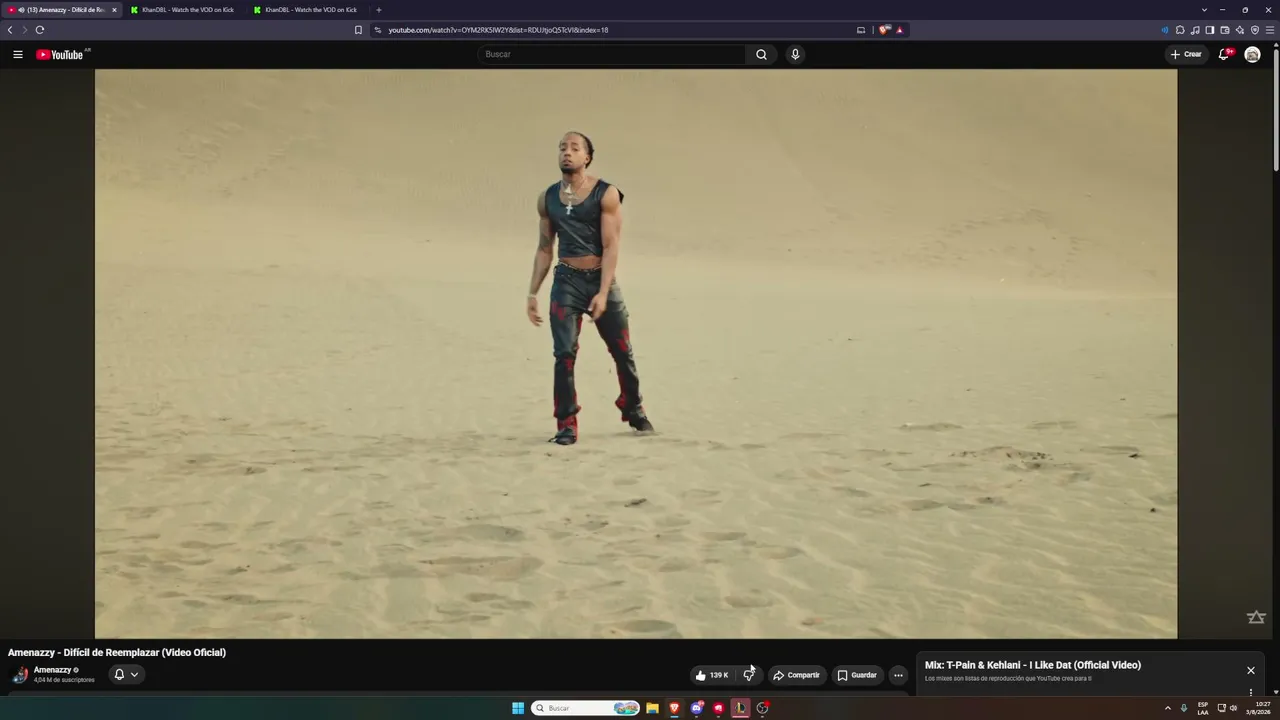Switch ESP LAA keyboard language
Screen dimensions: 1280x720
pos(1203,708)
